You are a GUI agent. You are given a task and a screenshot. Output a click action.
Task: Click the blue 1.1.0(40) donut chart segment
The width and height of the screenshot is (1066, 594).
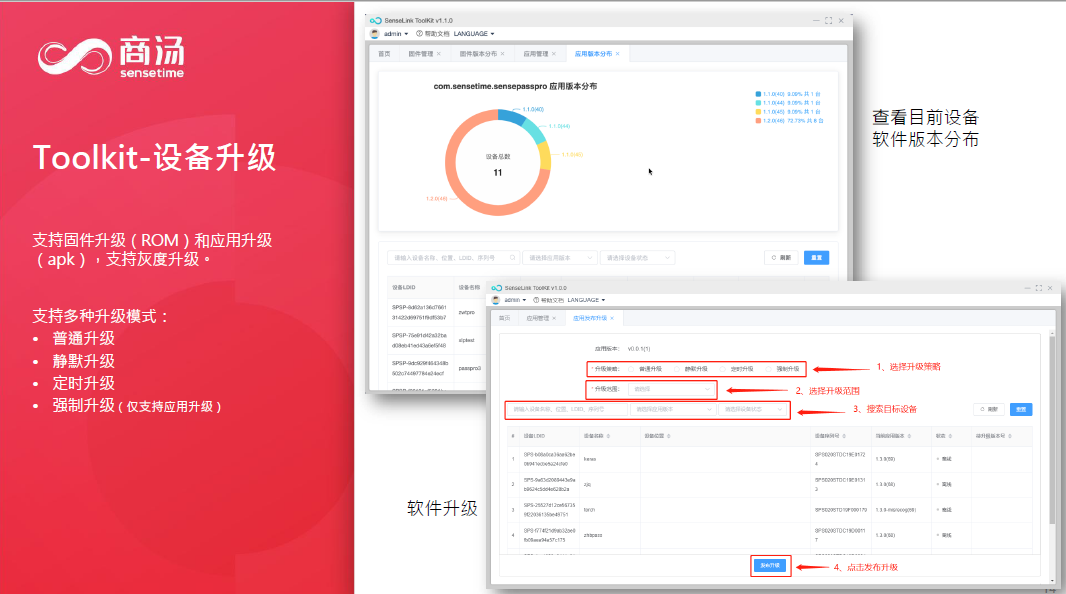[511, 117]
